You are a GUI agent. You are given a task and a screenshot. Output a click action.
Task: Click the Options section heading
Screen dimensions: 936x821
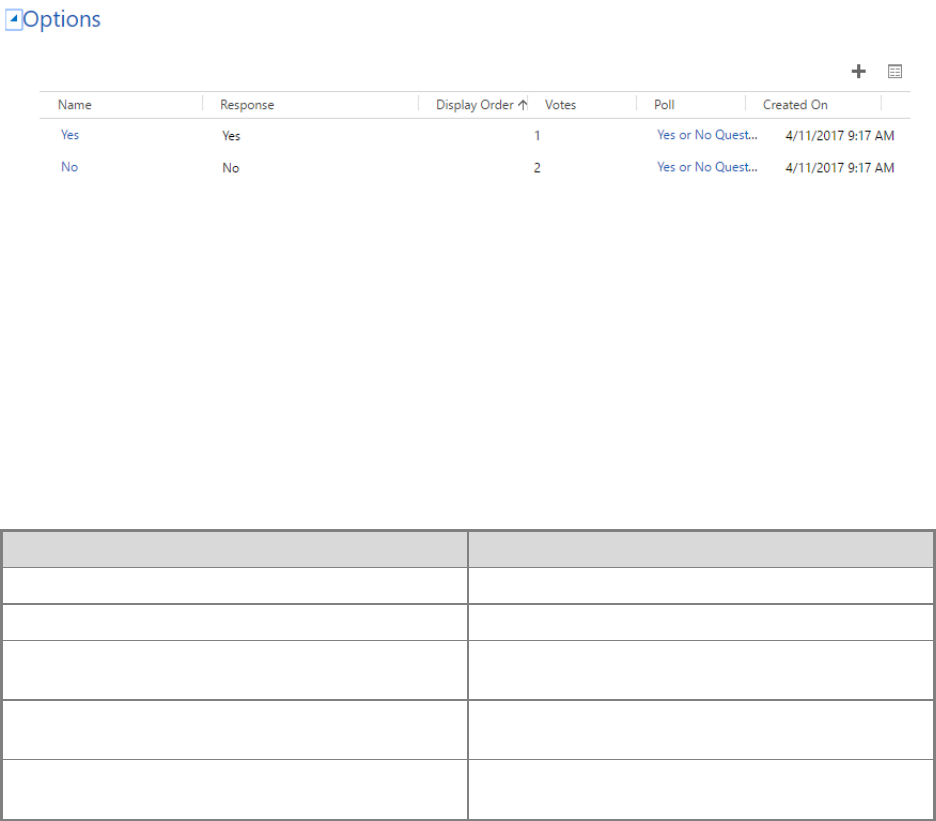tap(62, 20)
